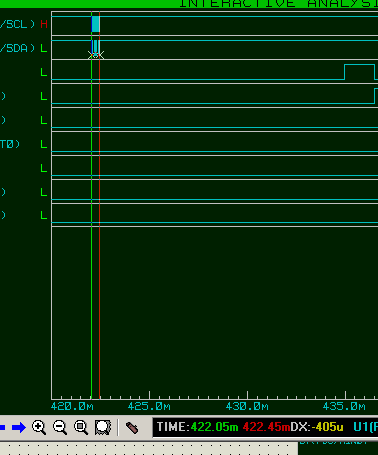Click the red H state of SCL
Screen dimensions: 378x455
tap(44, 24)
